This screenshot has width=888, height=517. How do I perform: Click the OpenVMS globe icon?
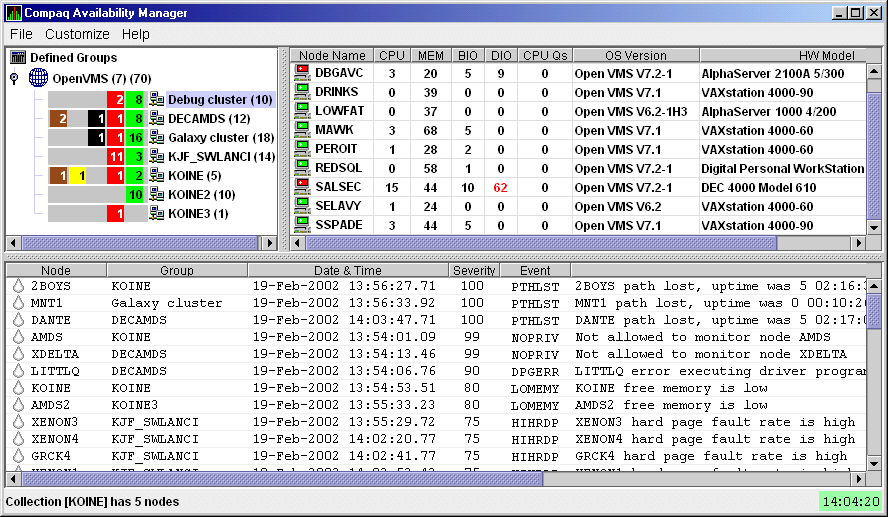click(x=38, y=78)
